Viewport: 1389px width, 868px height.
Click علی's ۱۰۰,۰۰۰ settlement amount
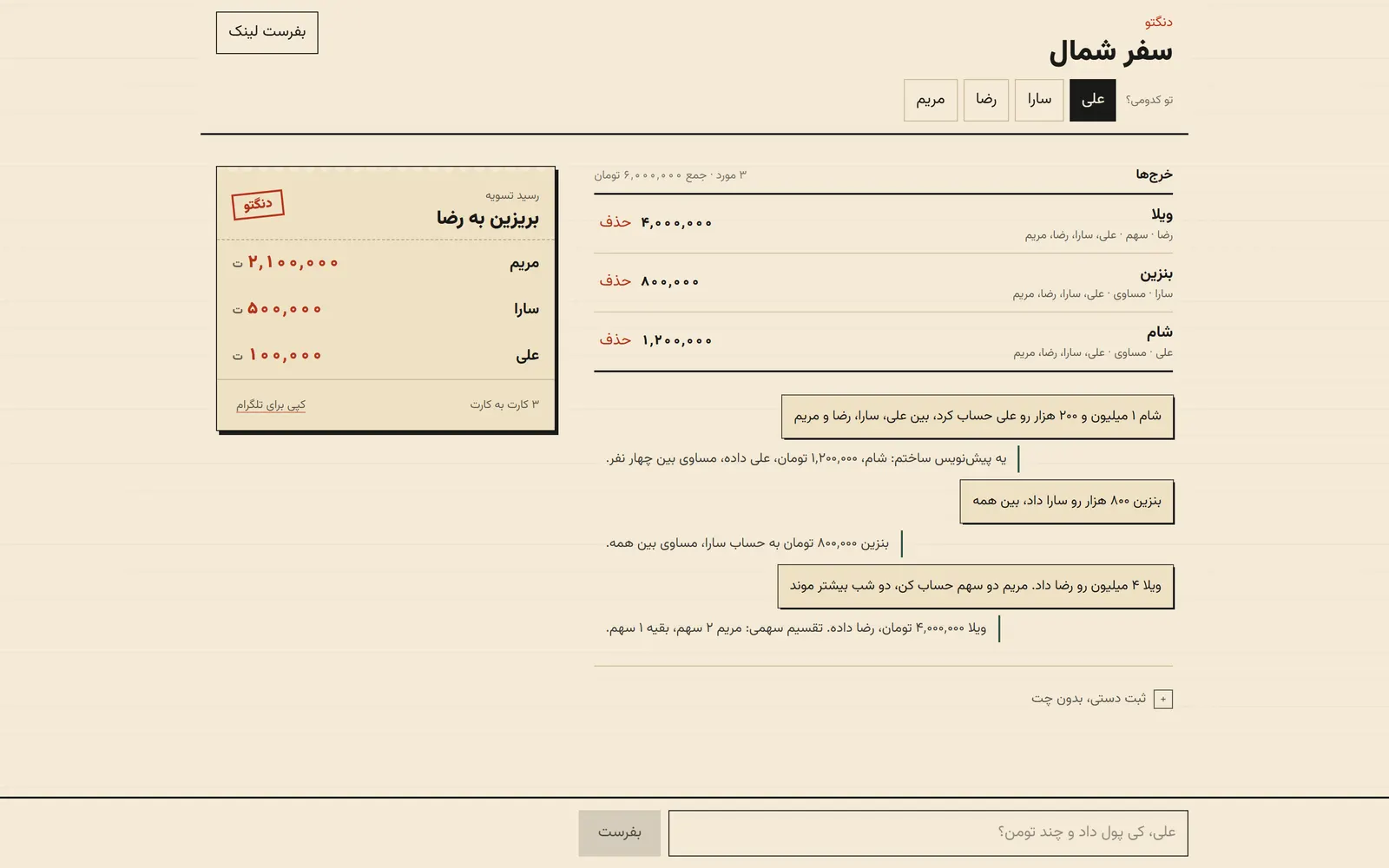click(x=285, y=355)
